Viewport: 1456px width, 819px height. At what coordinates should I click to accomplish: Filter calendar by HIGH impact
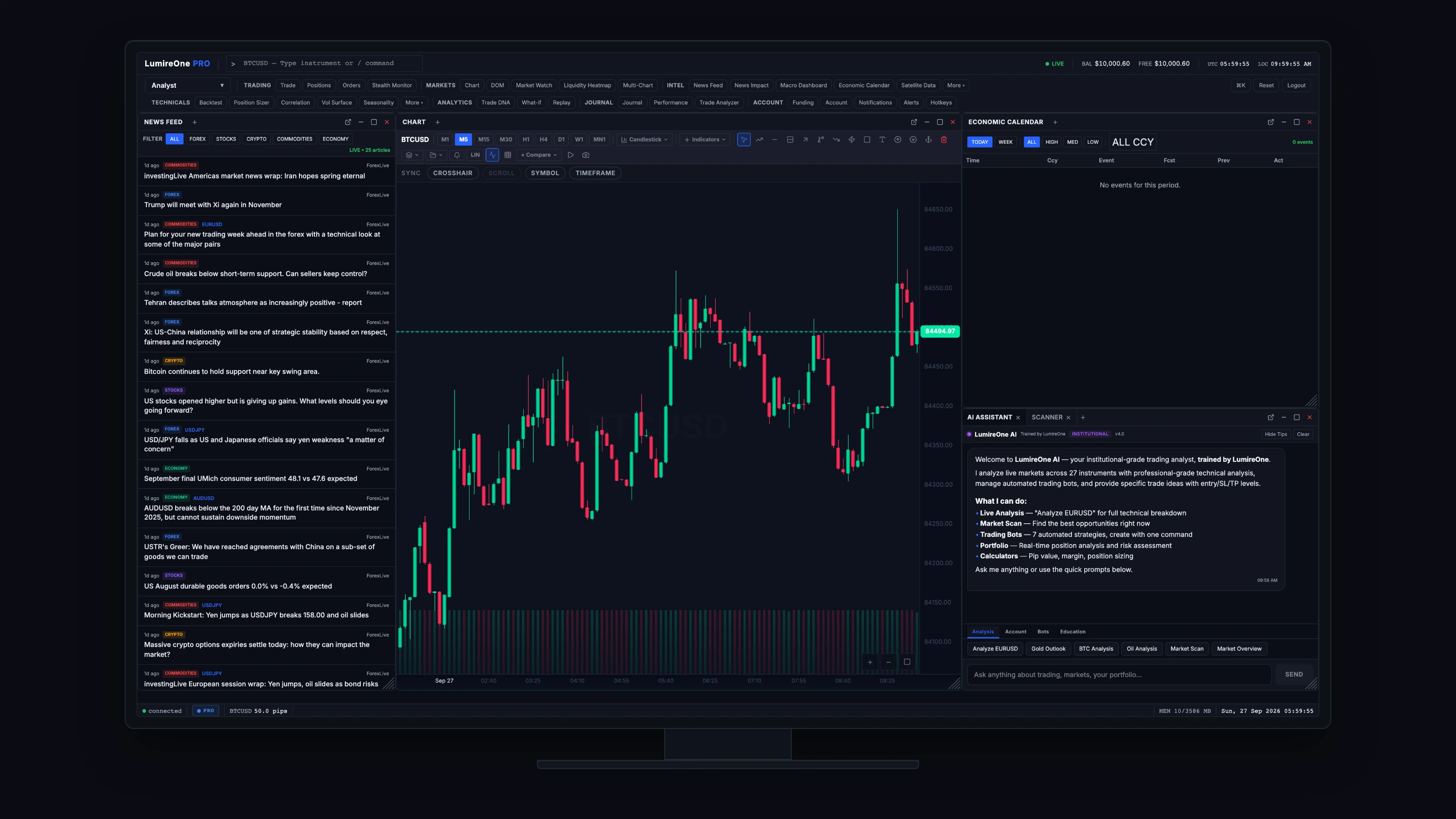(1052, 142)
